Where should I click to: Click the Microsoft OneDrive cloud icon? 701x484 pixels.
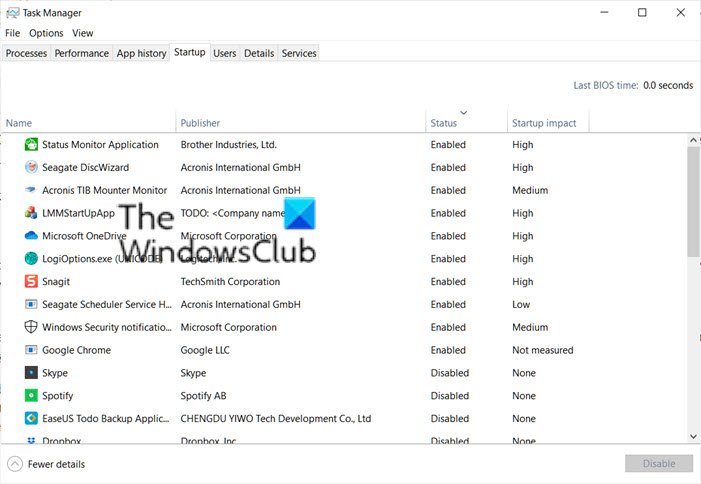31,236
